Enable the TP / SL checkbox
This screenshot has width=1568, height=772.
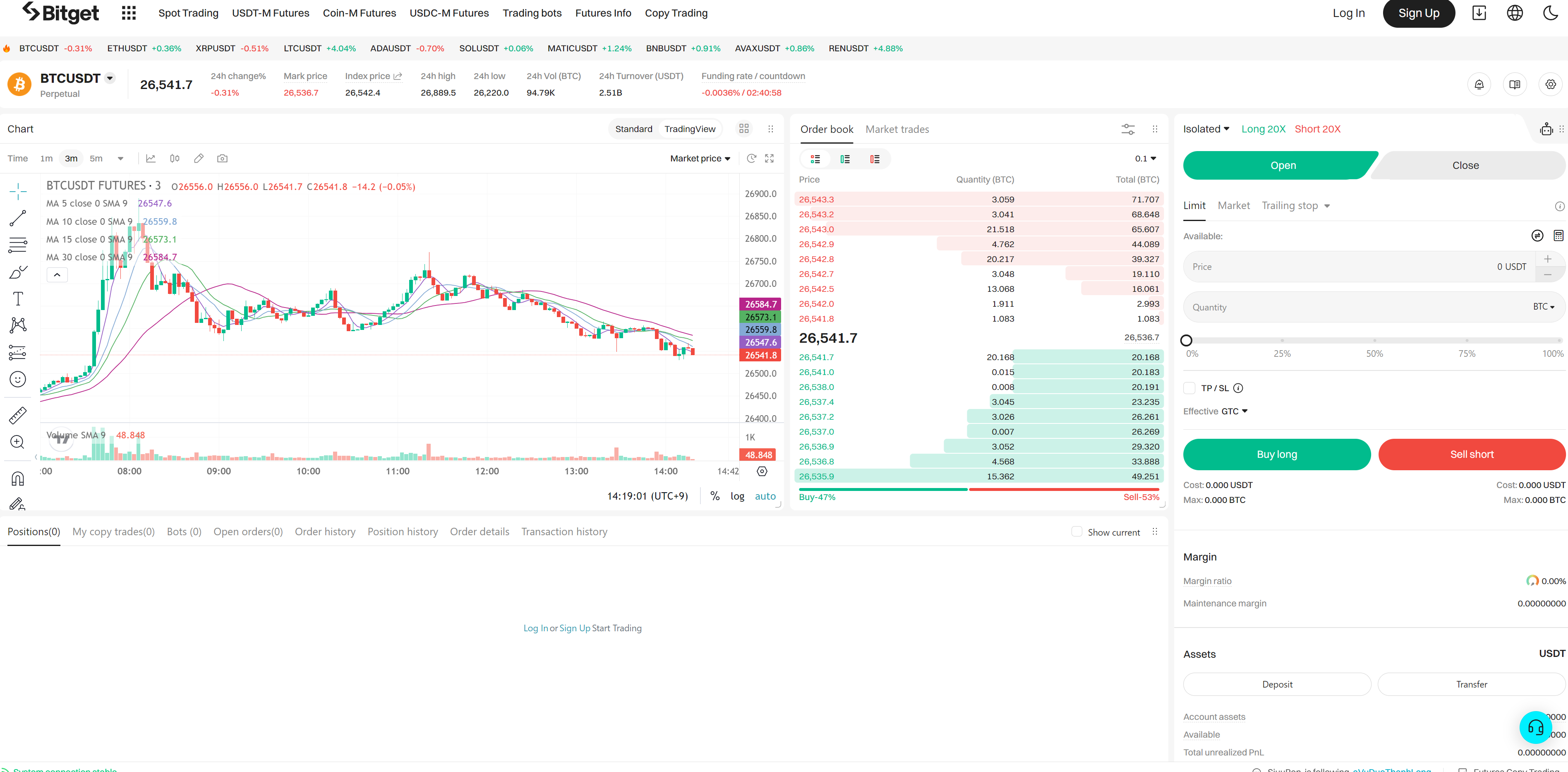click(x=1189, y=388)
